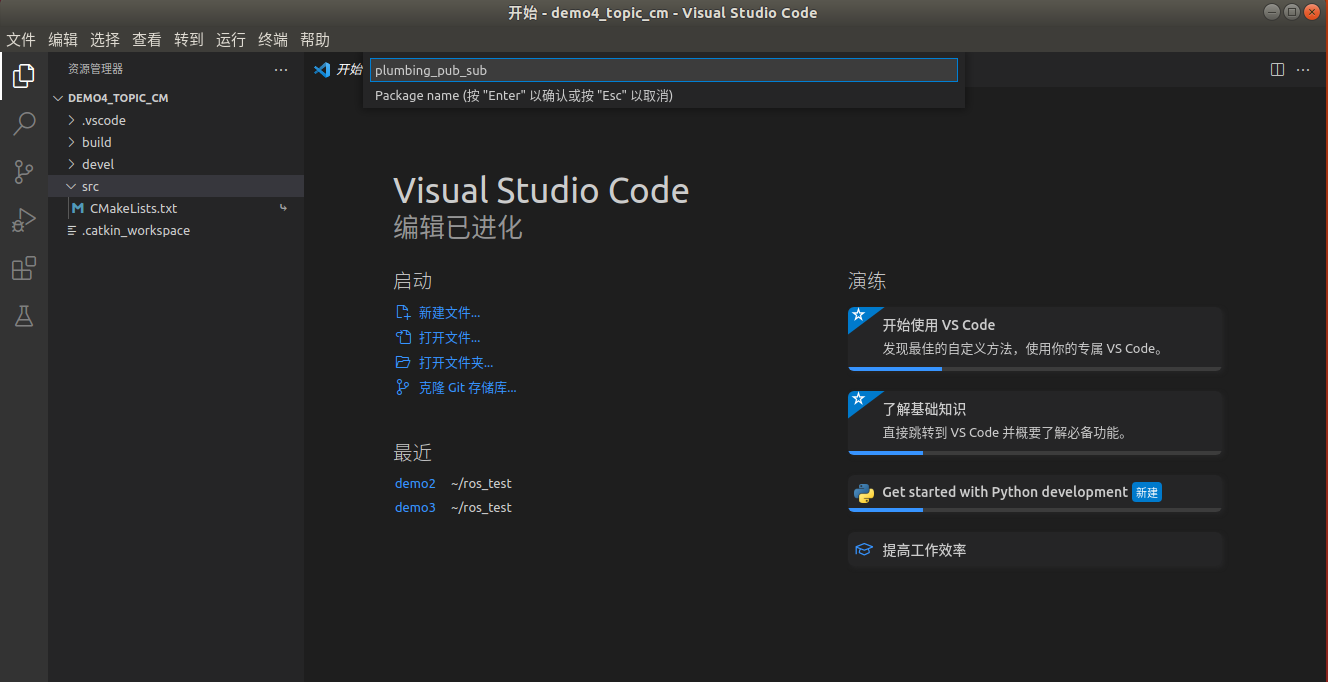Open the 了解基础知识 walkthrough
Screen dimensions: 1328x682
1035,423
